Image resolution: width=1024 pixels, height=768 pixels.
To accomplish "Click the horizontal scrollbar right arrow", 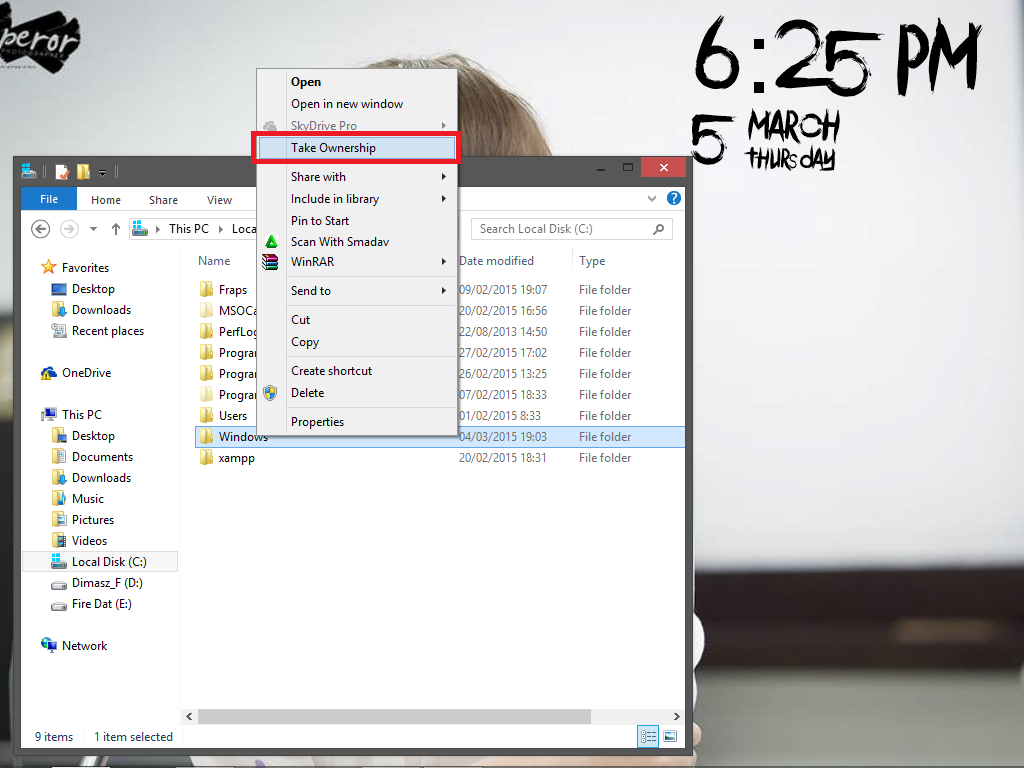I will click(x=677, y=716).
